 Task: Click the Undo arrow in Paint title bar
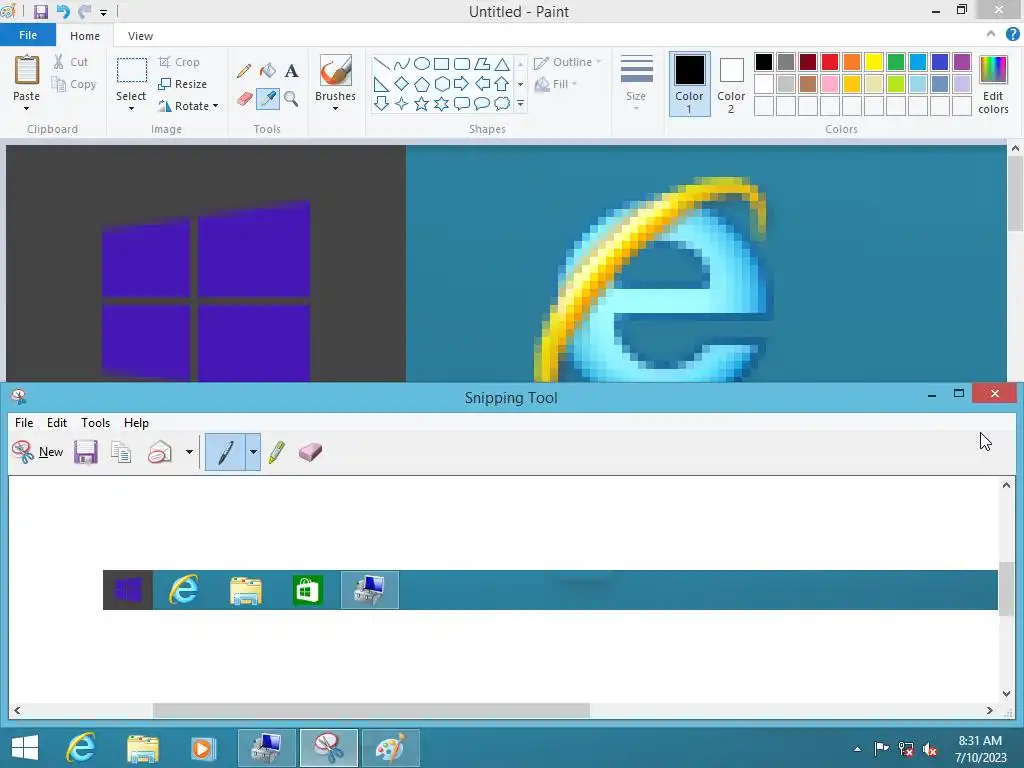click(63, 12)
